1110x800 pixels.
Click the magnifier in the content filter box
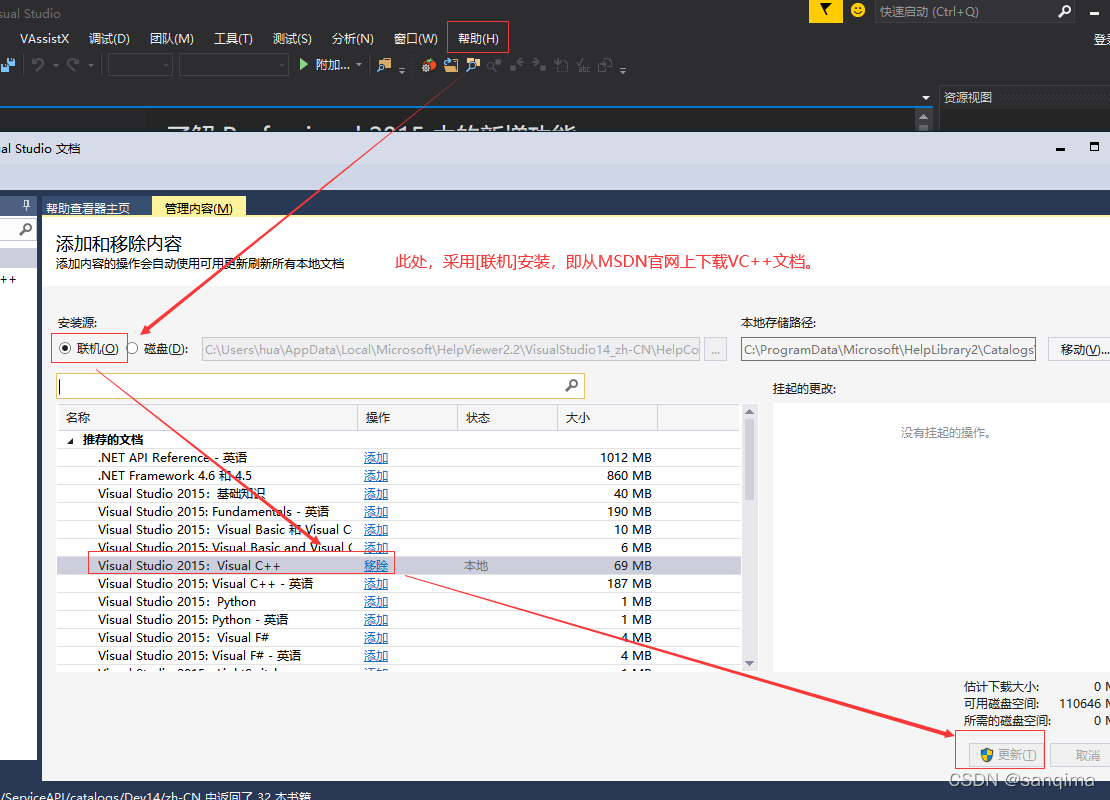tap(572, 385)
